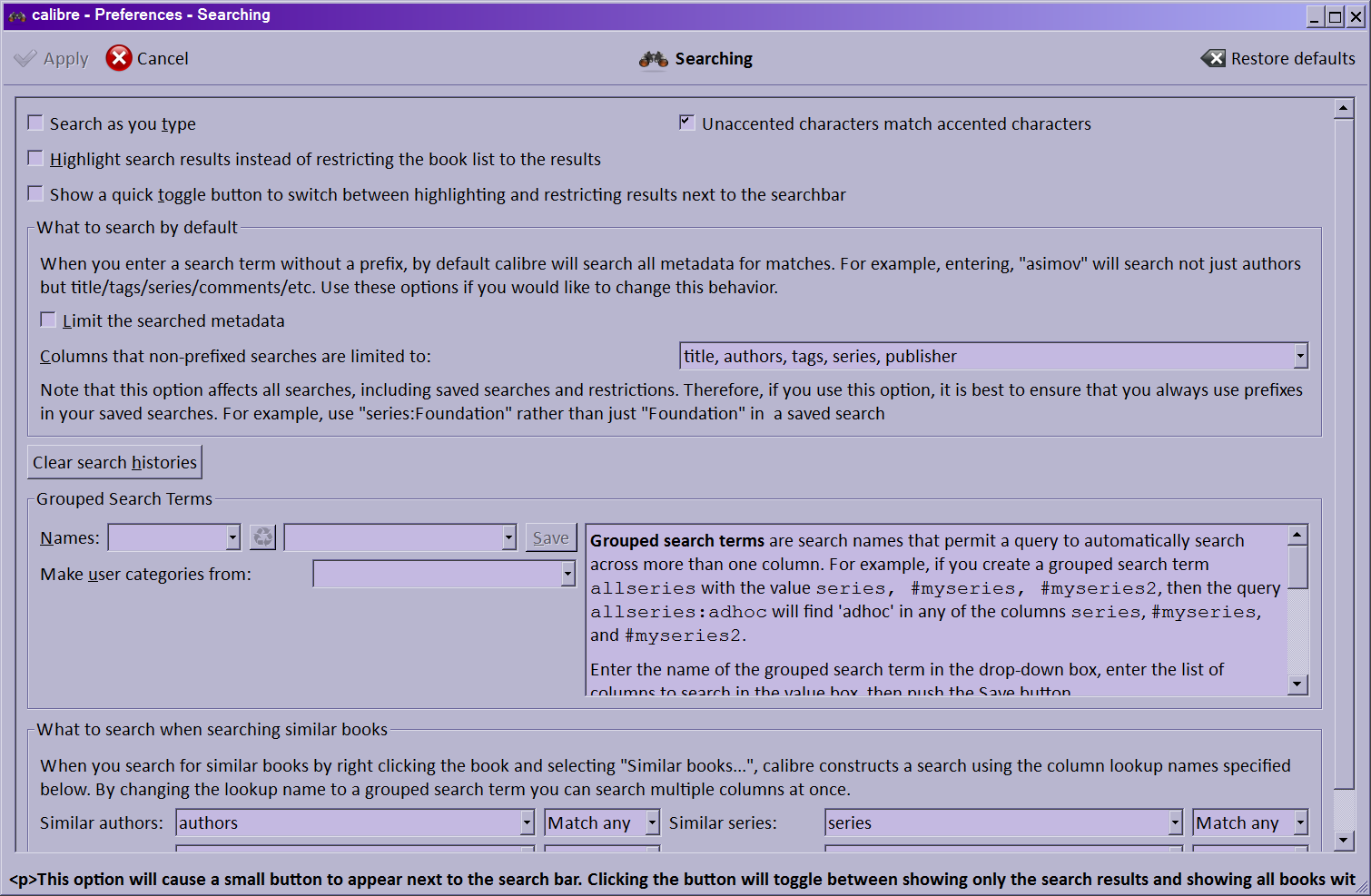1371x896 pixels.
Task: Click the Save grouped search term button
Action: pos(551,537)
